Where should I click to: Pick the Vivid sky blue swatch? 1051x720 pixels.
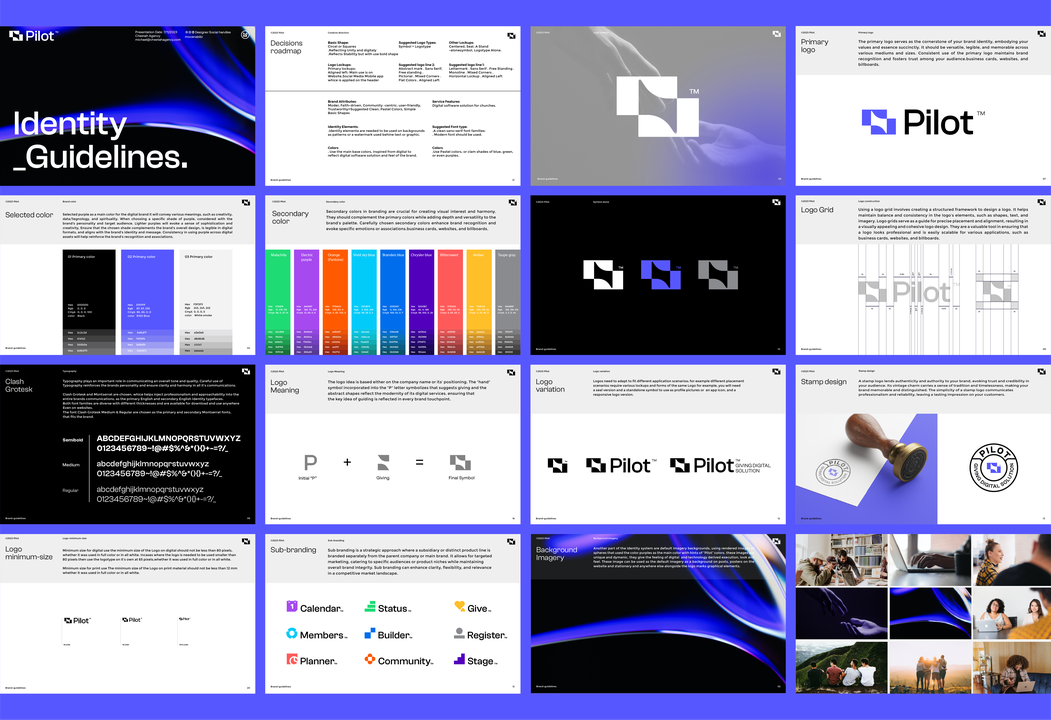[364, 302]
